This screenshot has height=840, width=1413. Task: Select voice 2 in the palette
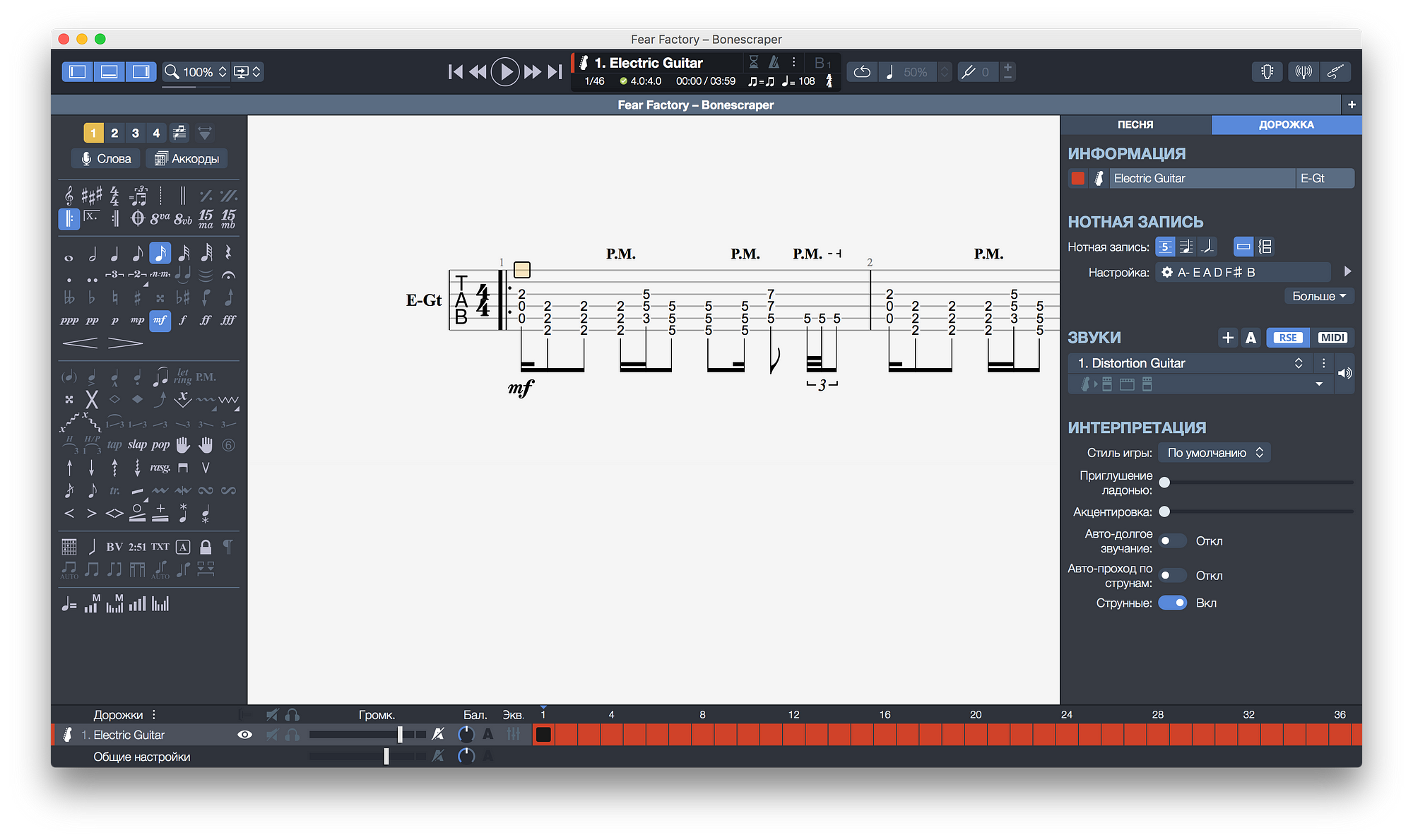point(114,133)
